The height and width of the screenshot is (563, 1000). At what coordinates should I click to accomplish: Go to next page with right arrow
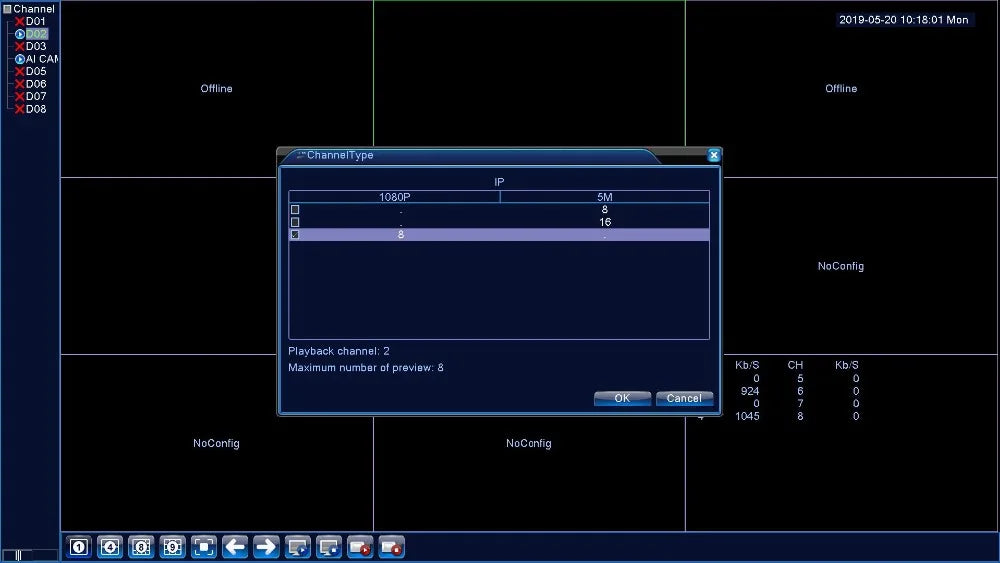[266, 547]
